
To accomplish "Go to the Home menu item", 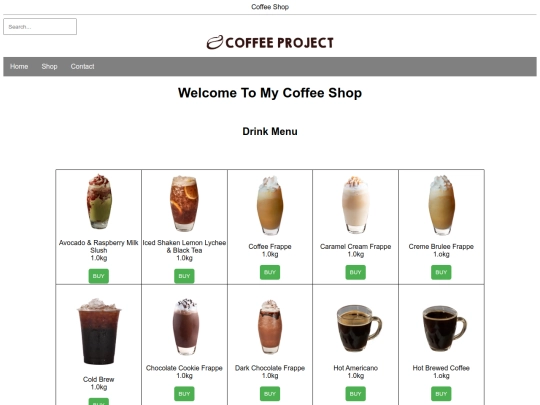I will pyautogui.click(x=19, y=66).
